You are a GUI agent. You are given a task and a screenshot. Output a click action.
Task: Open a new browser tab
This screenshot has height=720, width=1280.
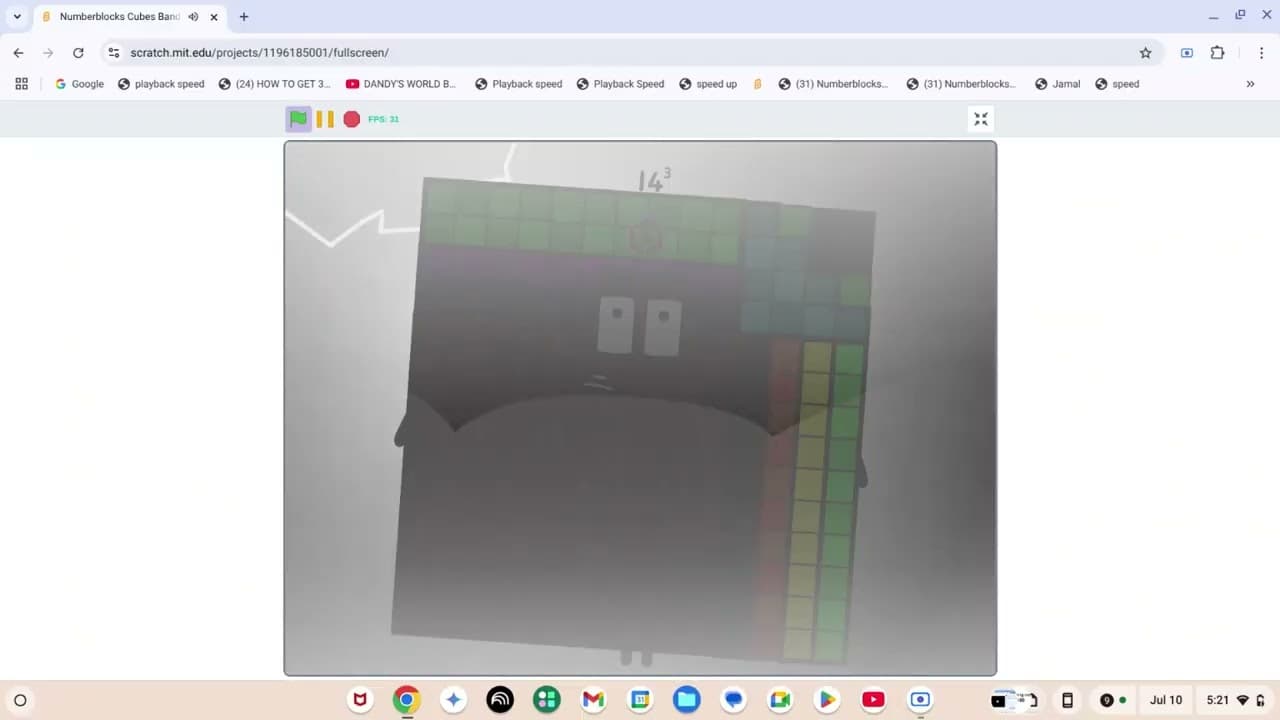[244, 17]
